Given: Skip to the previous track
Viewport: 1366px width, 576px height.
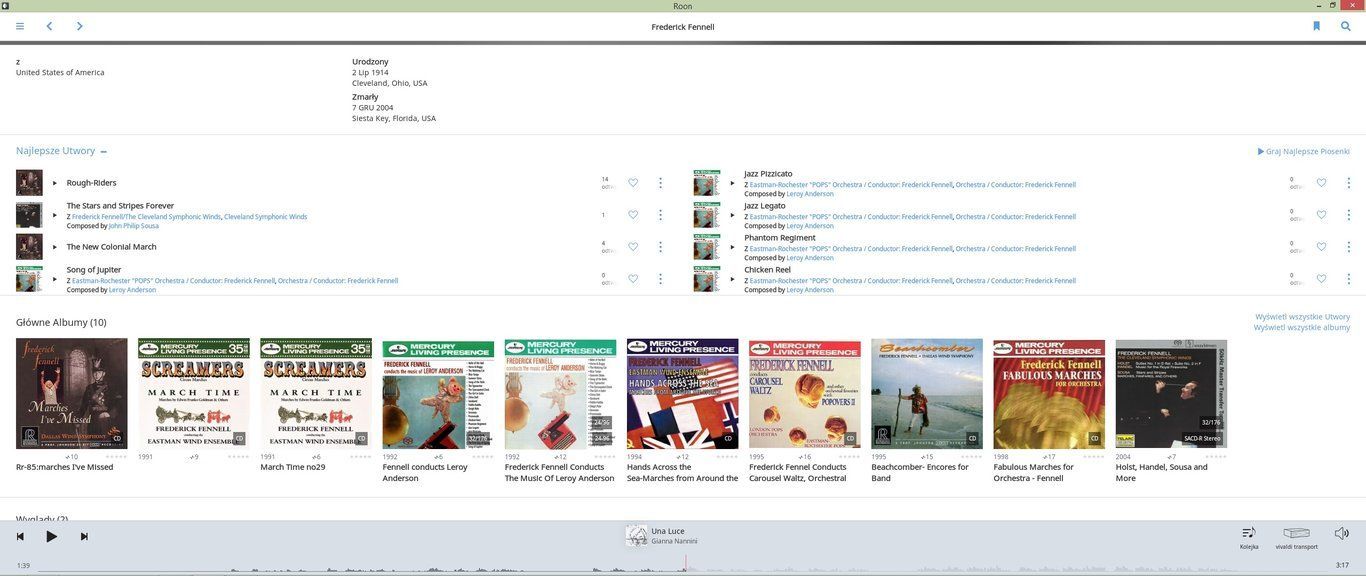Looking at the screenshot, I should [x=20, y=537].
